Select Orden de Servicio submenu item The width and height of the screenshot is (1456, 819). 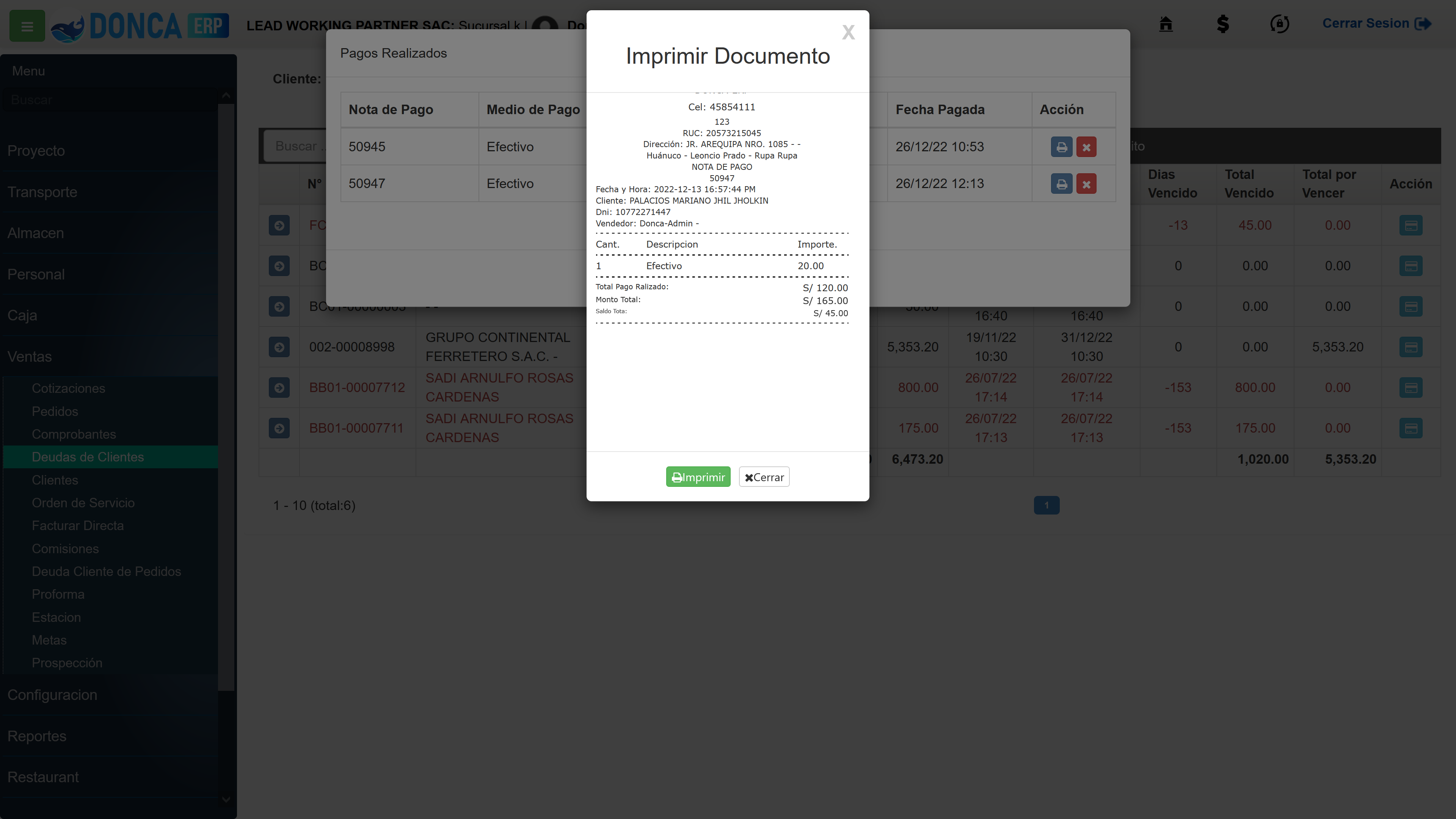point(111,503)
